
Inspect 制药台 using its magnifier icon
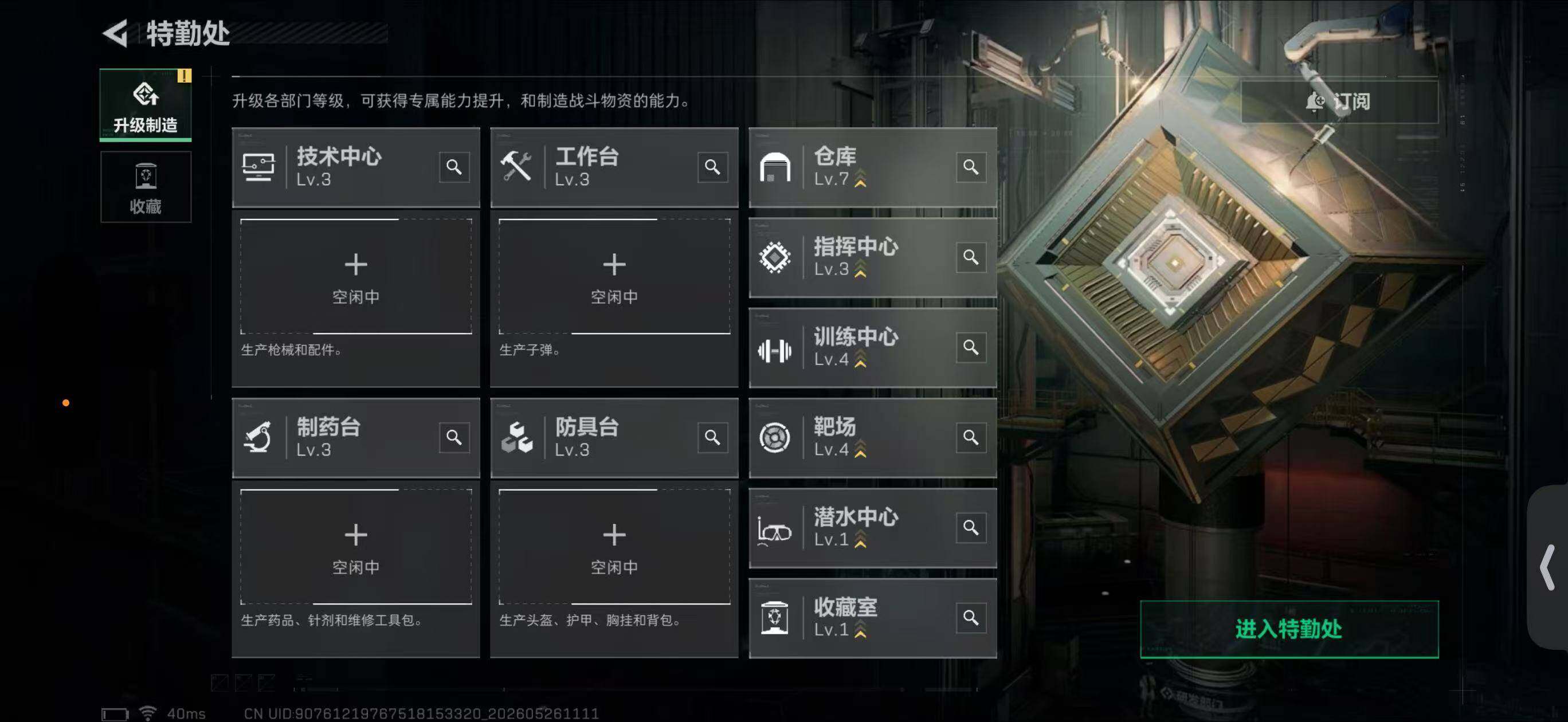tap(454, 437)
